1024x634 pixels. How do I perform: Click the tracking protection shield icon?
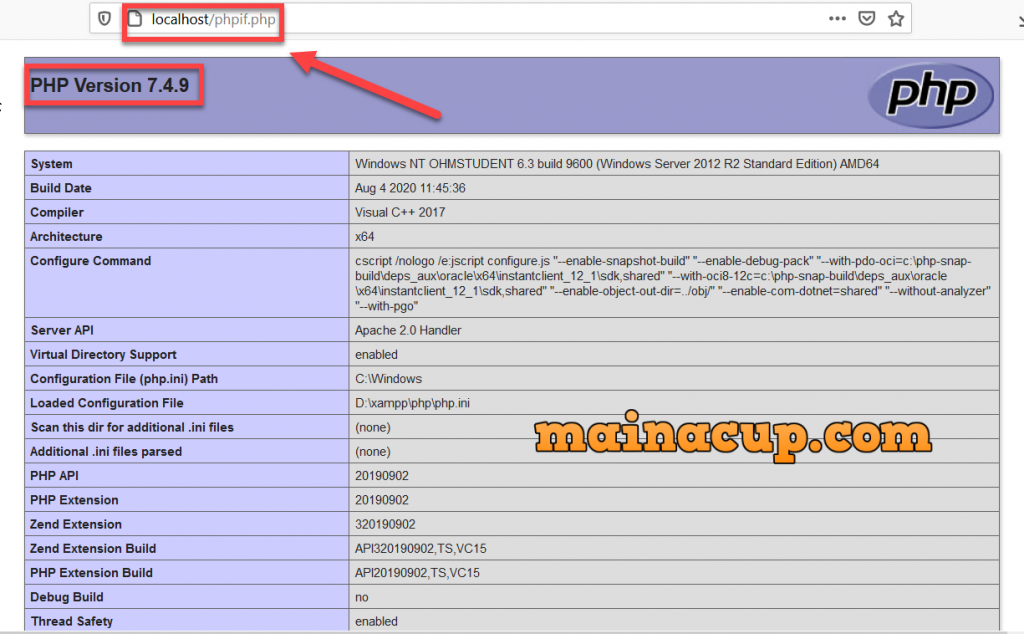coord(104,19)
